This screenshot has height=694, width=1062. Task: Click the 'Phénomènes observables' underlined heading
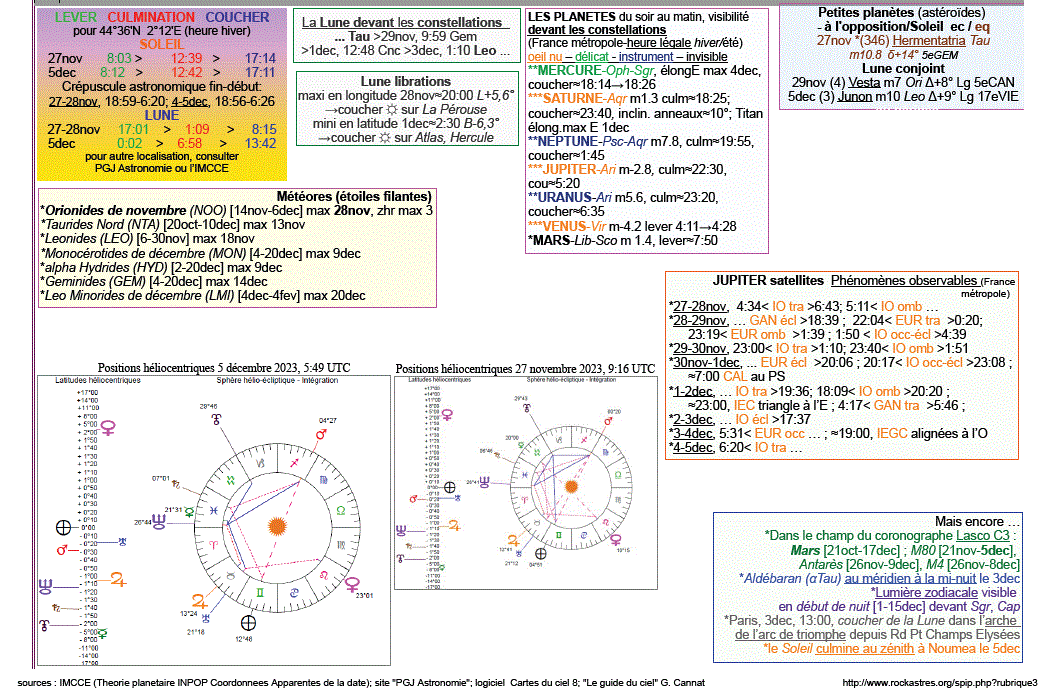(904, 280)
